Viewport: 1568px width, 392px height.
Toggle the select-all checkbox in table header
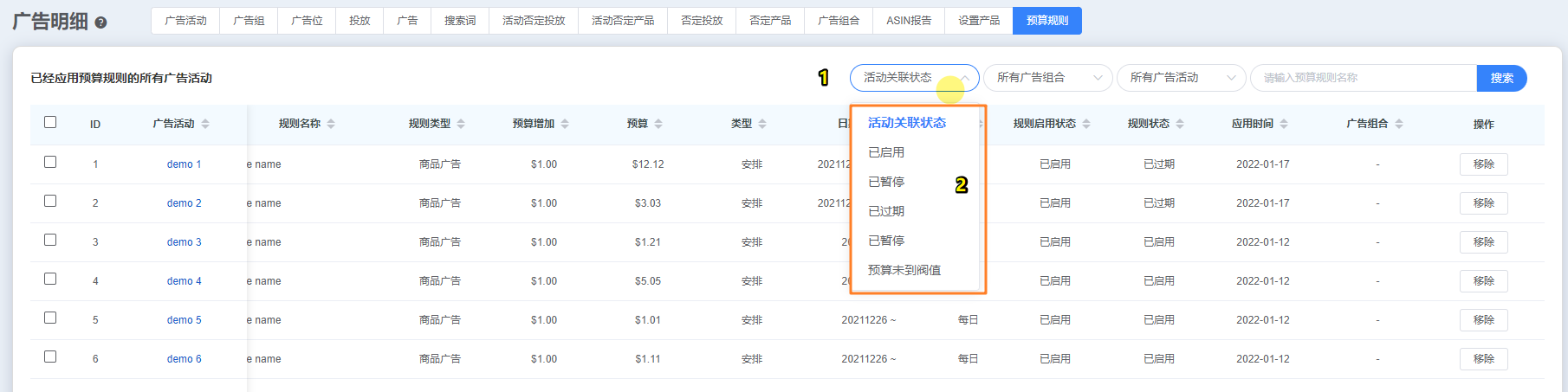coord(50,122)
